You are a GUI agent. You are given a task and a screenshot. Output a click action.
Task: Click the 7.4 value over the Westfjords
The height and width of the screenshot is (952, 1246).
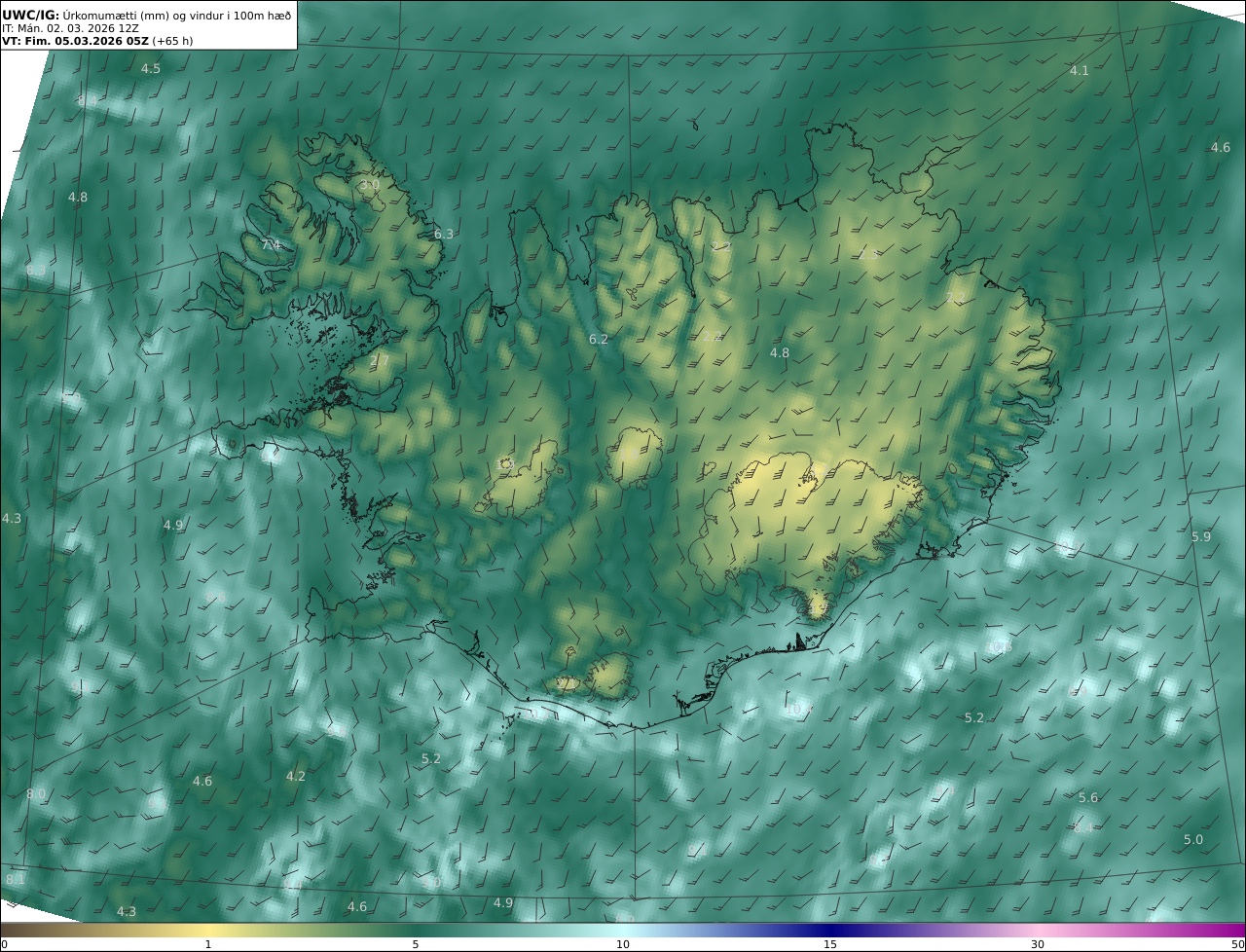(272, 244)
